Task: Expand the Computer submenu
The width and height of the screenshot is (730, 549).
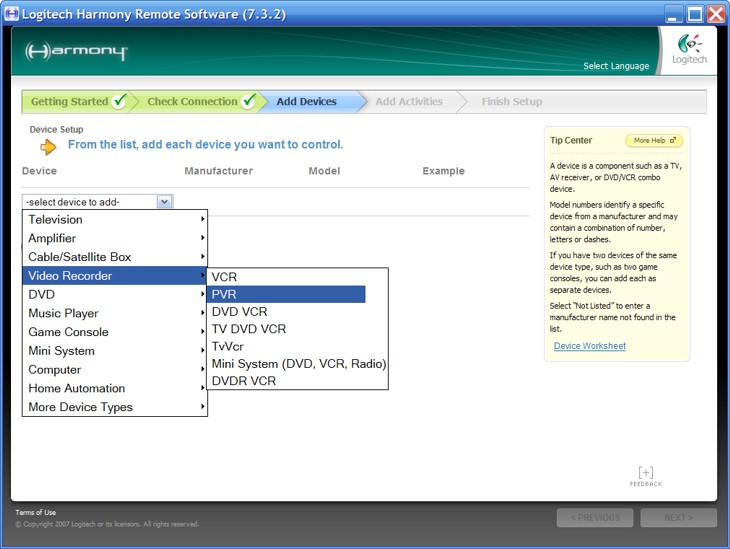Action: point(115,369)
